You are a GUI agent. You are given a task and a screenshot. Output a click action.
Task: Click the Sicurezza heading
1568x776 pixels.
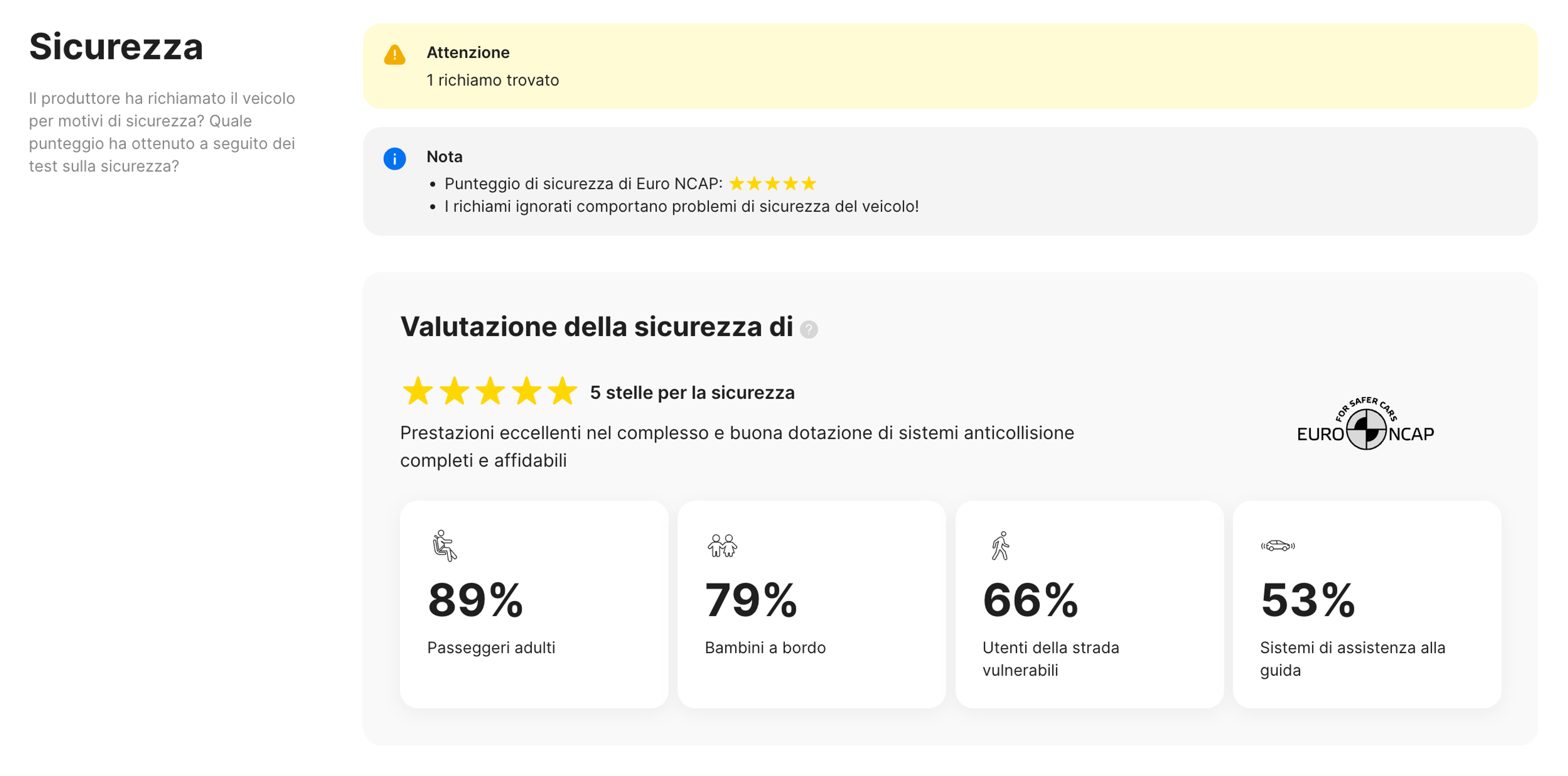click(x=116, y=47)
